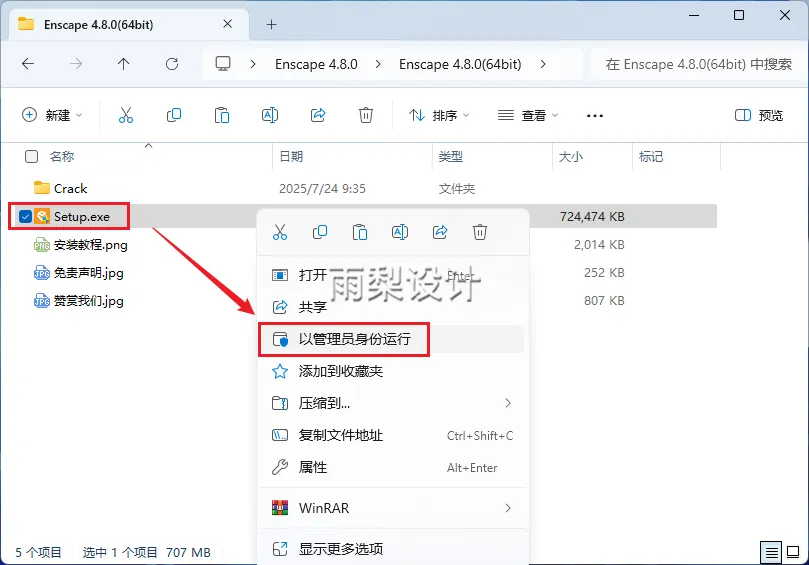Refresh the folder view

[172, 64]
